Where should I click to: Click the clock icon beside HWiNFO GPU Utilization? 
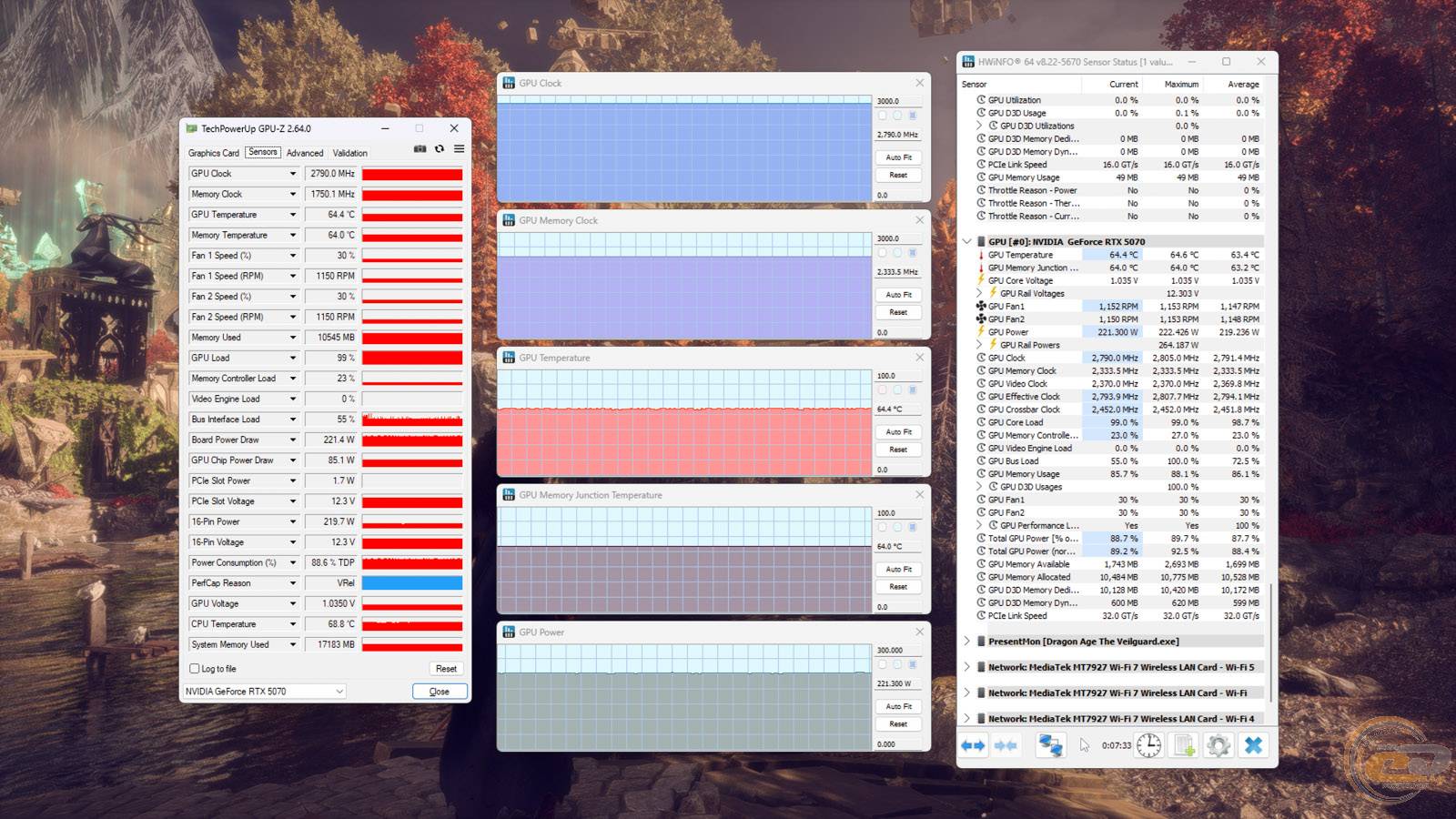(x=981, y=100)
